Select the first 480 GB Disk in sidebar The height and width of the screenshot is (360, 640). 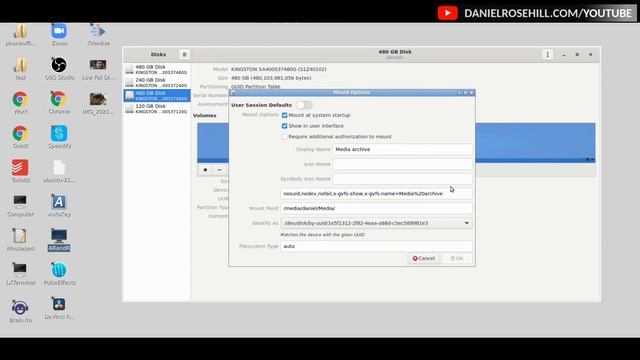click(157, 69)
